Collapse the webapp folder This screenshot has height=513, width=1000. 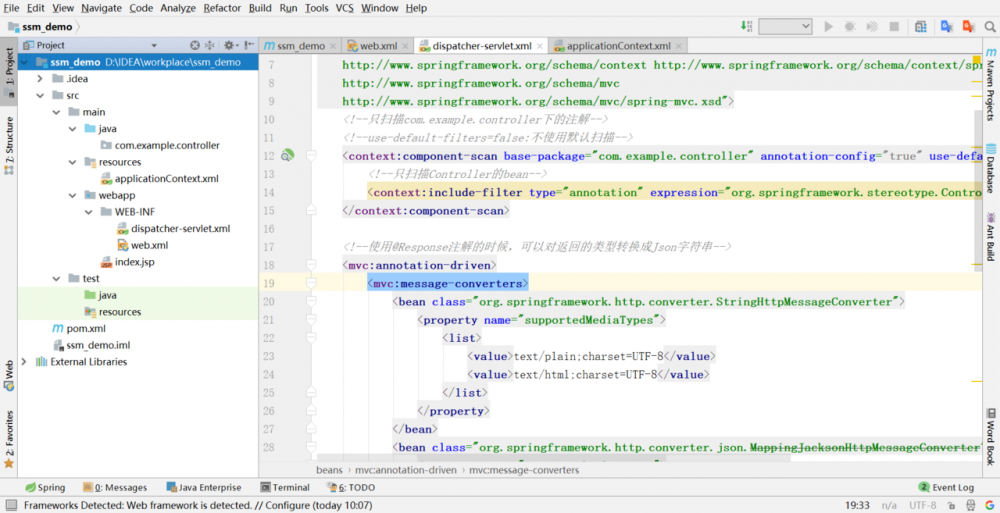click(x=71, y=195)
